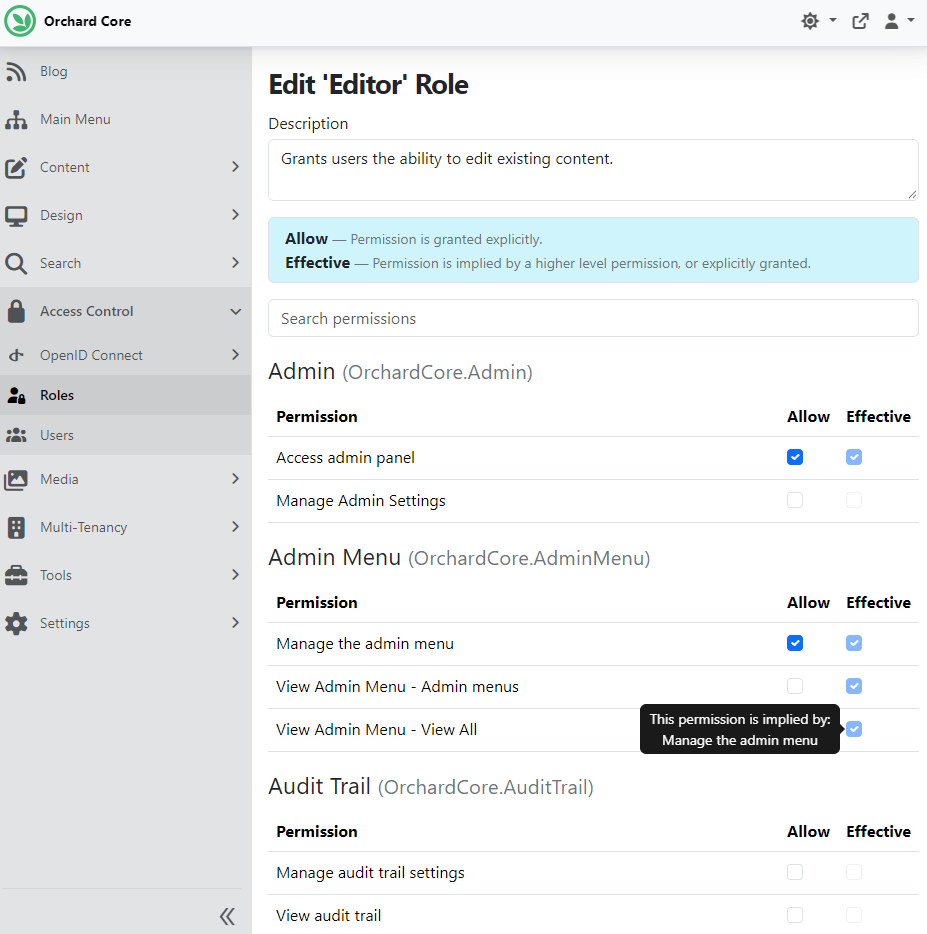Viewport: 927px width, 934px height.
Task: Click the Description textarea resize handle
Action: 912,194
